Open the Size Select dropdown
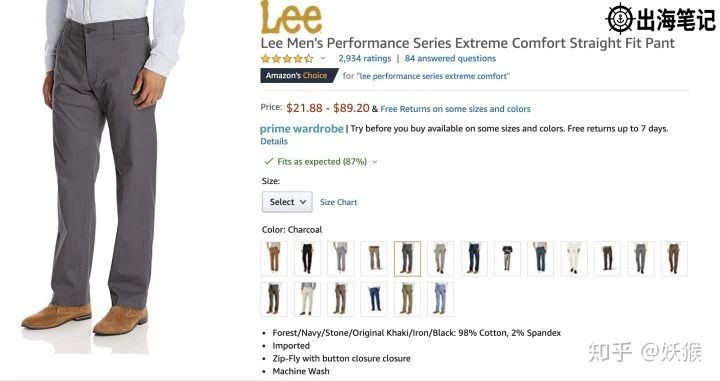This screenshot has width=720, height=381. point(287,202)
